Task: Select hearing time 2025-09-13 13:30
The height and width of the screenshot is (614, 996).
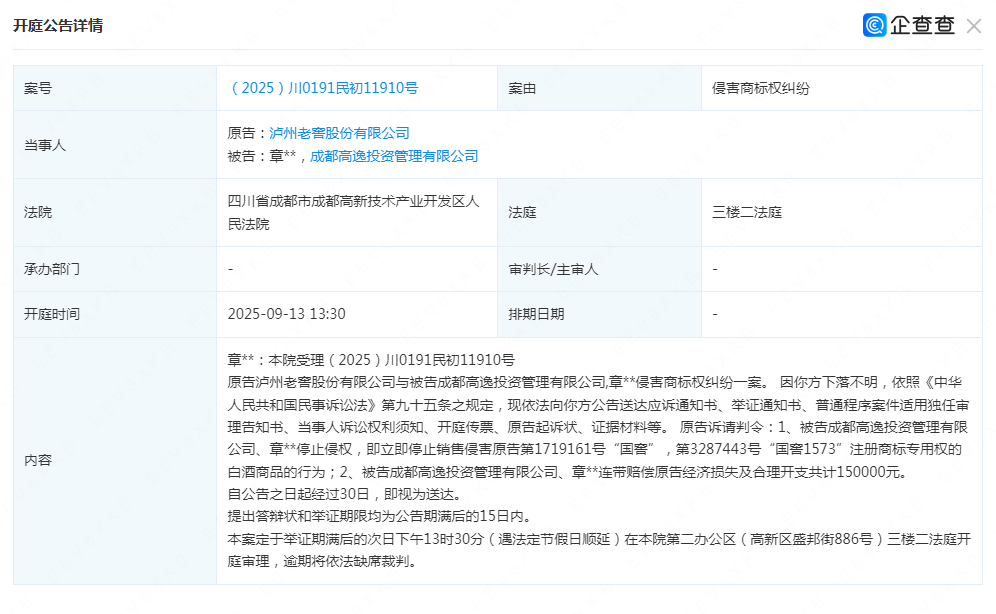Action: click(x=286, y=314)
